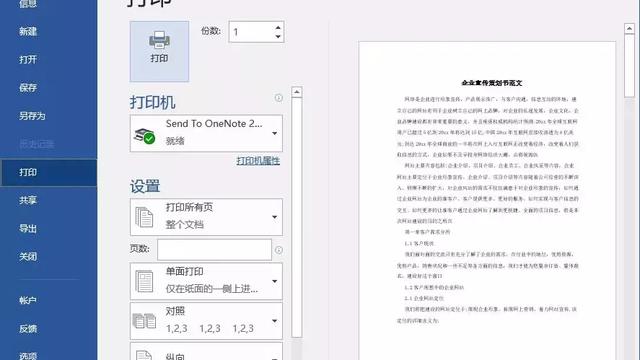Click the OneNote printer ready status icon
Image resolution: width=640 pixels, height=360 pixels.
point(144,136)
